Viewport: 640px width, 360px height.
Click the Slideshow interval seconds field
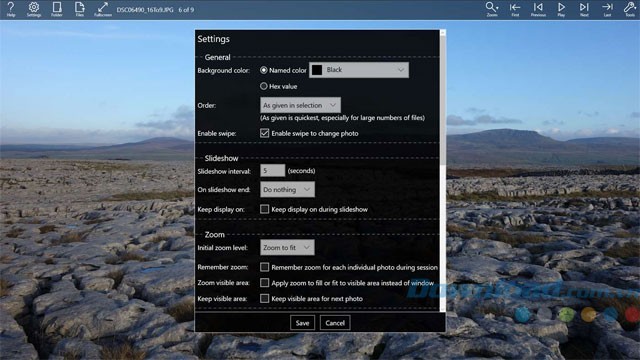(273, 171)
